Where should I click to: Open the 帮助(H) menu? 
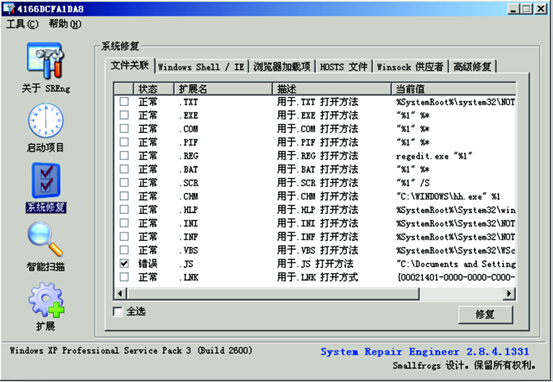pyautogui.click(x=65, y=24)
